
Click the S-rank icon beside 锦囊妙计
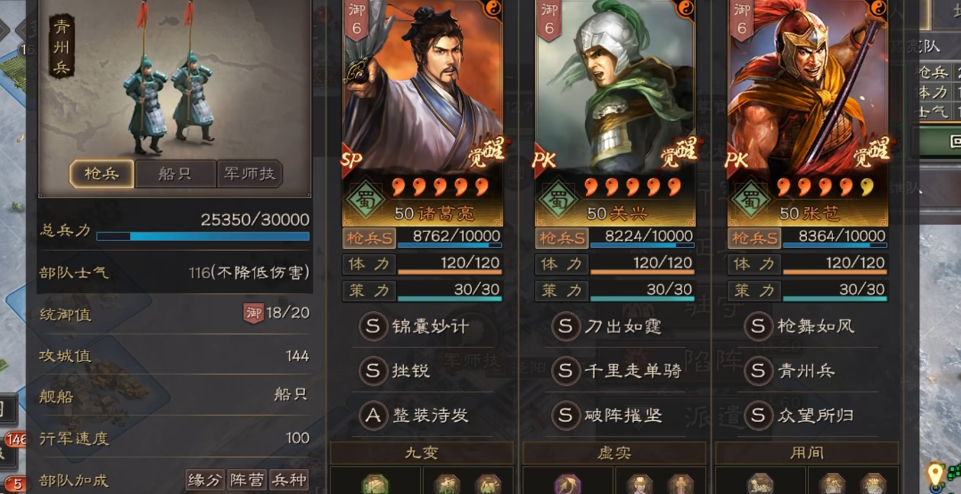tap(373, 326)
